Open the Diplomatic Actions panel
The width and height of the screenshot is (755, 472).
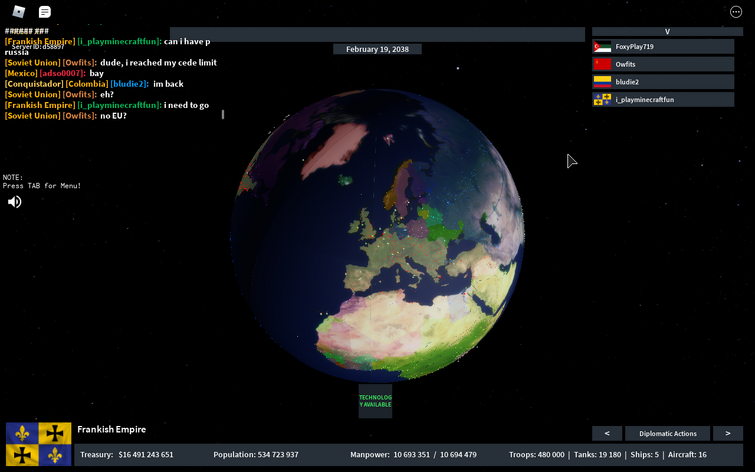667,433
